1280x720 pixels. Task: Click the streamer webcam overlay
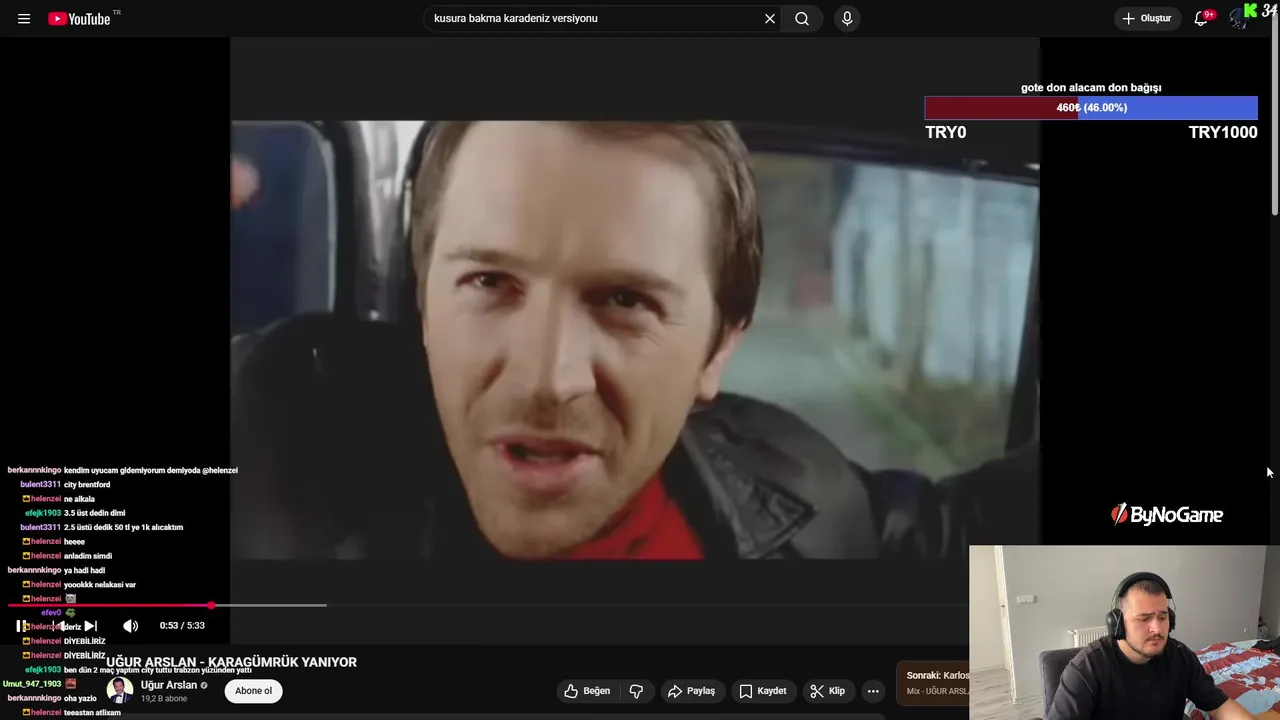coord(1124,632)
